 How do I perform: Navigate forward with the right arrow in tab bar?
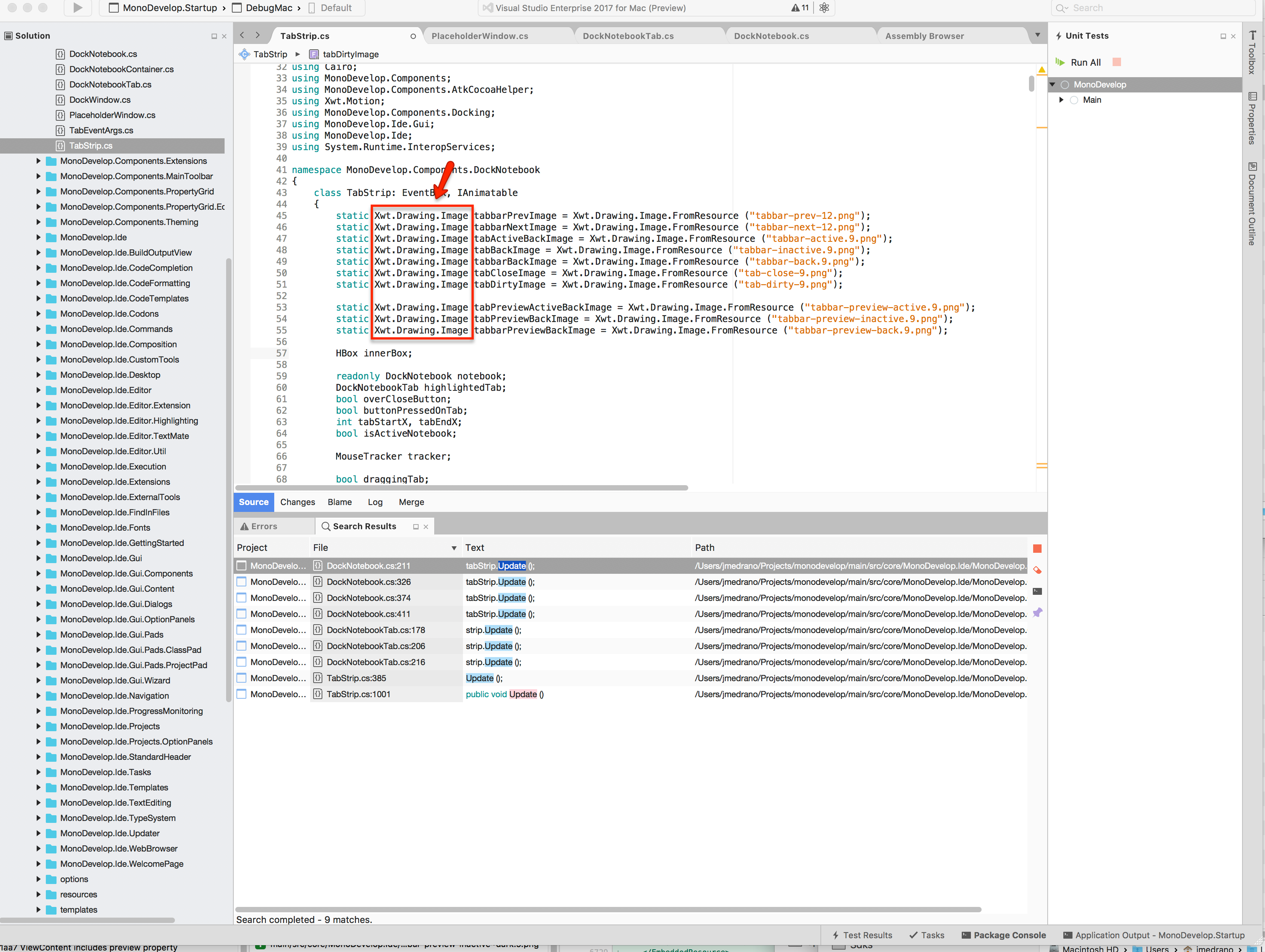[258, 36]
